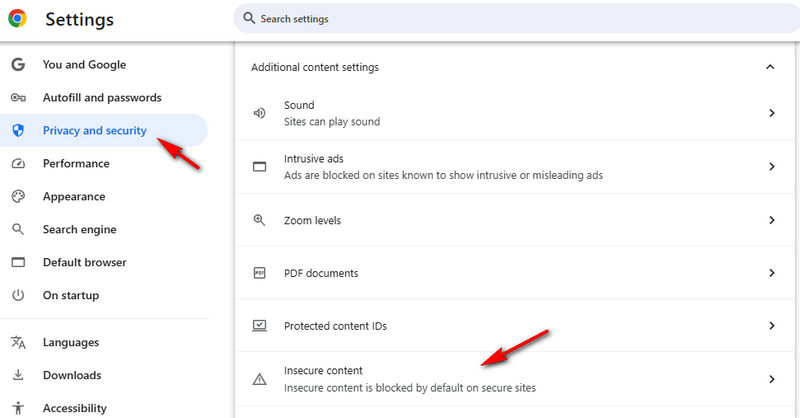Open Autofill and passwords section
This screenshot has width=800, height=418.
point(104,97)
